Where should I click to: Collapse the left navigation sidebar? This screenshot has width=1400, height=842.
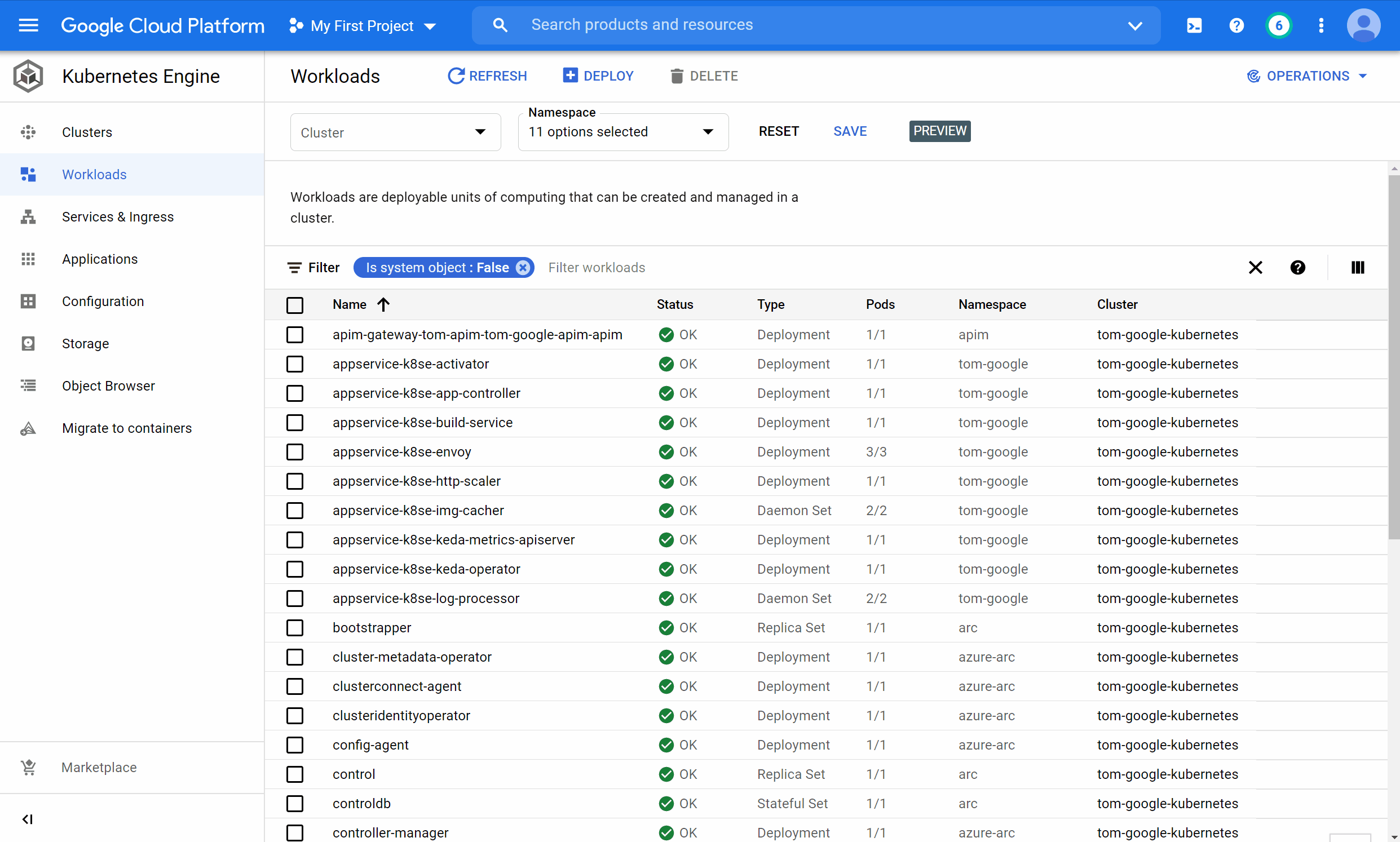coord(27,819)
